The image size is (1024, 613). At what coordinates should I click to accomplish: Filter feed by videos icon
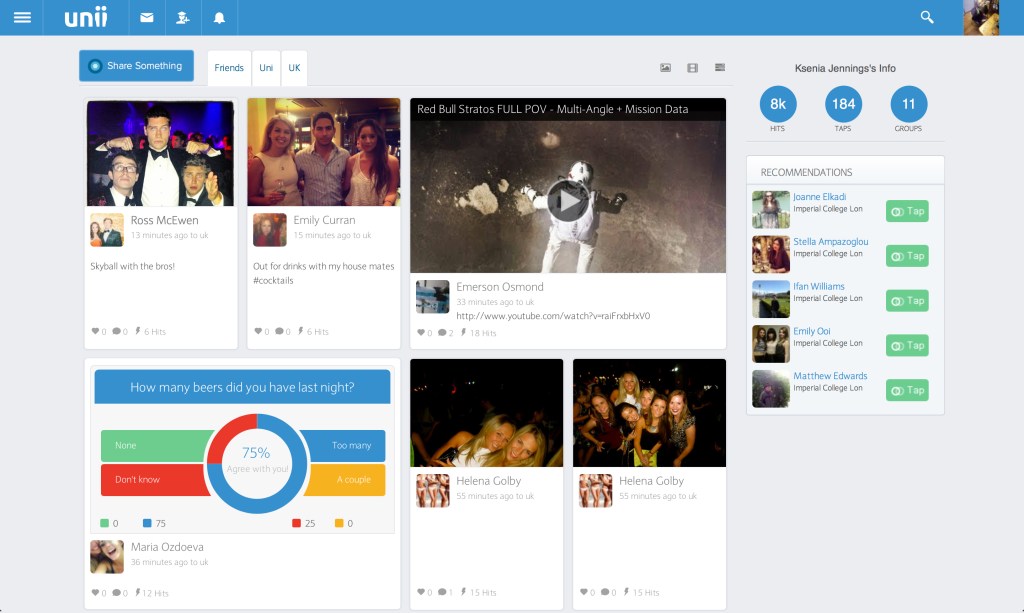[692, 68]
